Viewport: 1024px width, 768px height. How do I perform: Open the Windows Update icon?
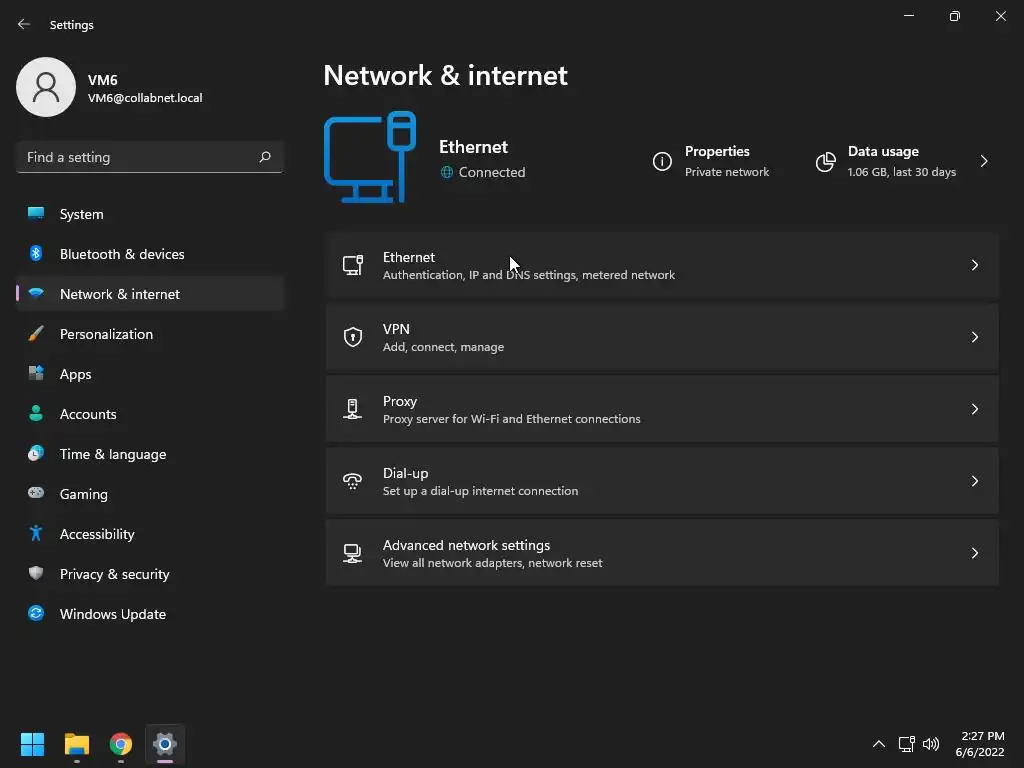pos(36,614)
